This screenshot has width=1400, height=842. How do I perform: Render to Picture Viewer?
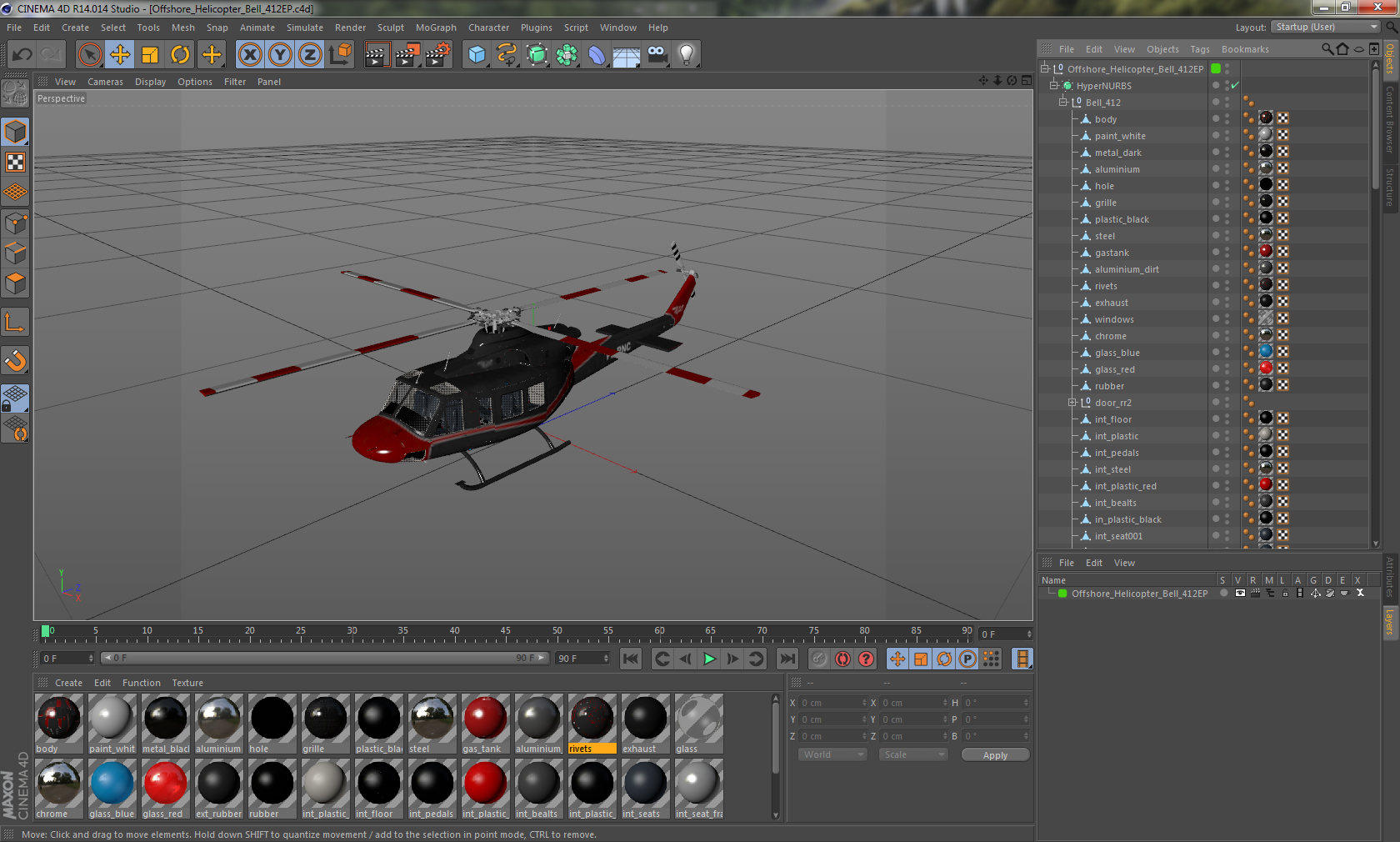[407, 55]
